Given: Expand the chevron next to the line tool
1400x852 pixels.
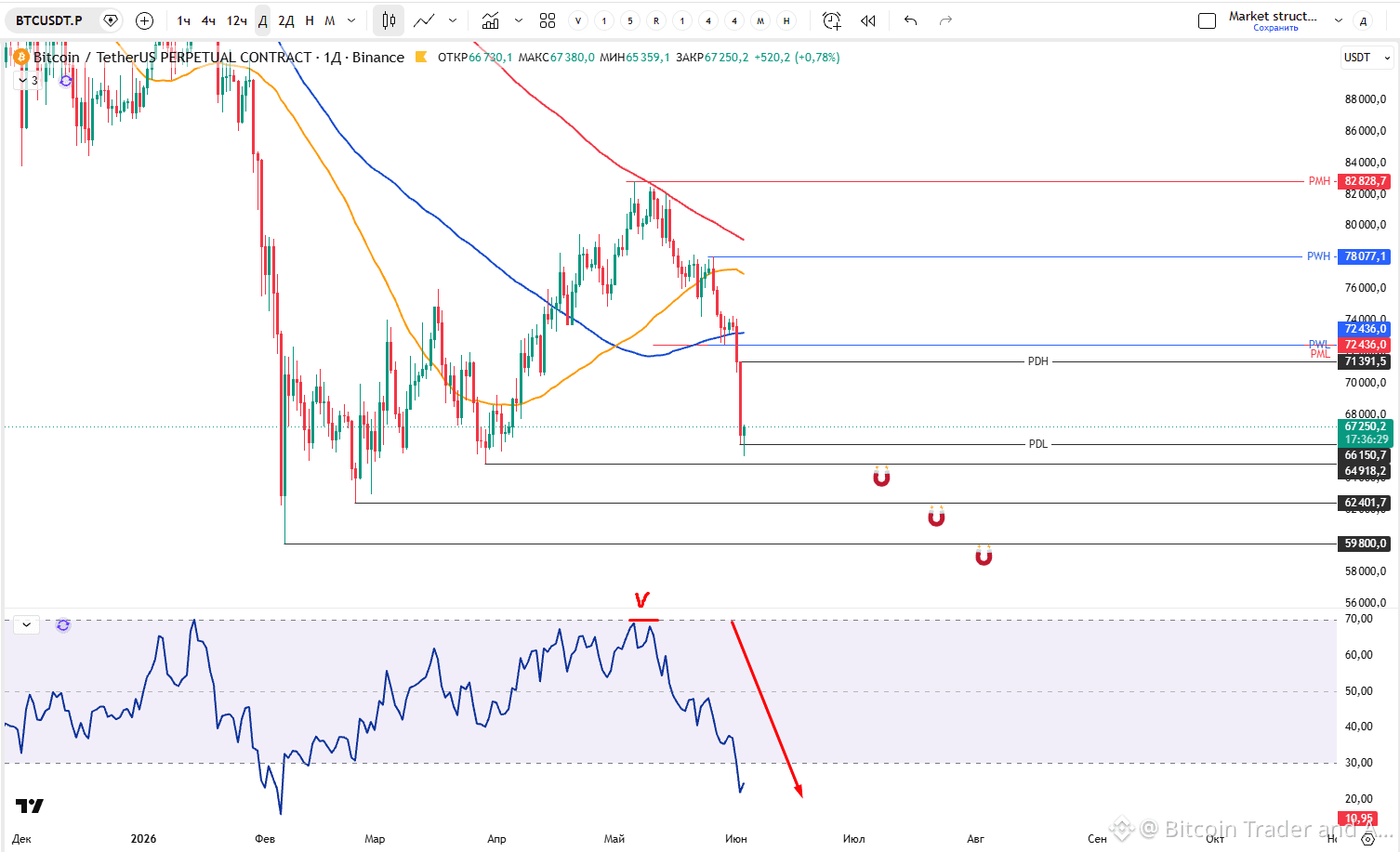Looking at the screenshot, I should point(453,20).
